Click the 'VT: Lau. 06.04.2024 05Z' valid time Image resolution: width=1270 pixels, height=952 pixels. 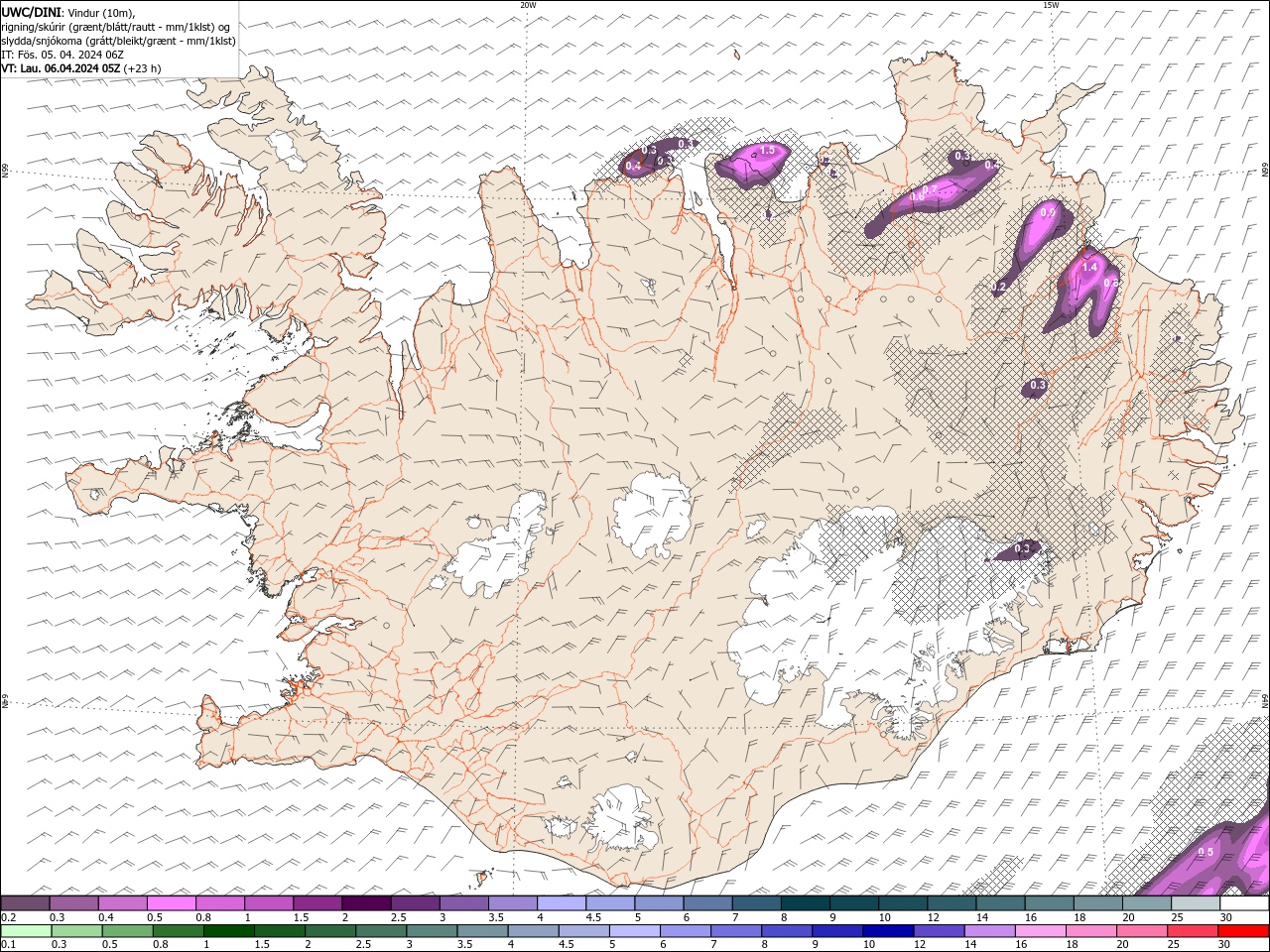[x=62, y=68]
